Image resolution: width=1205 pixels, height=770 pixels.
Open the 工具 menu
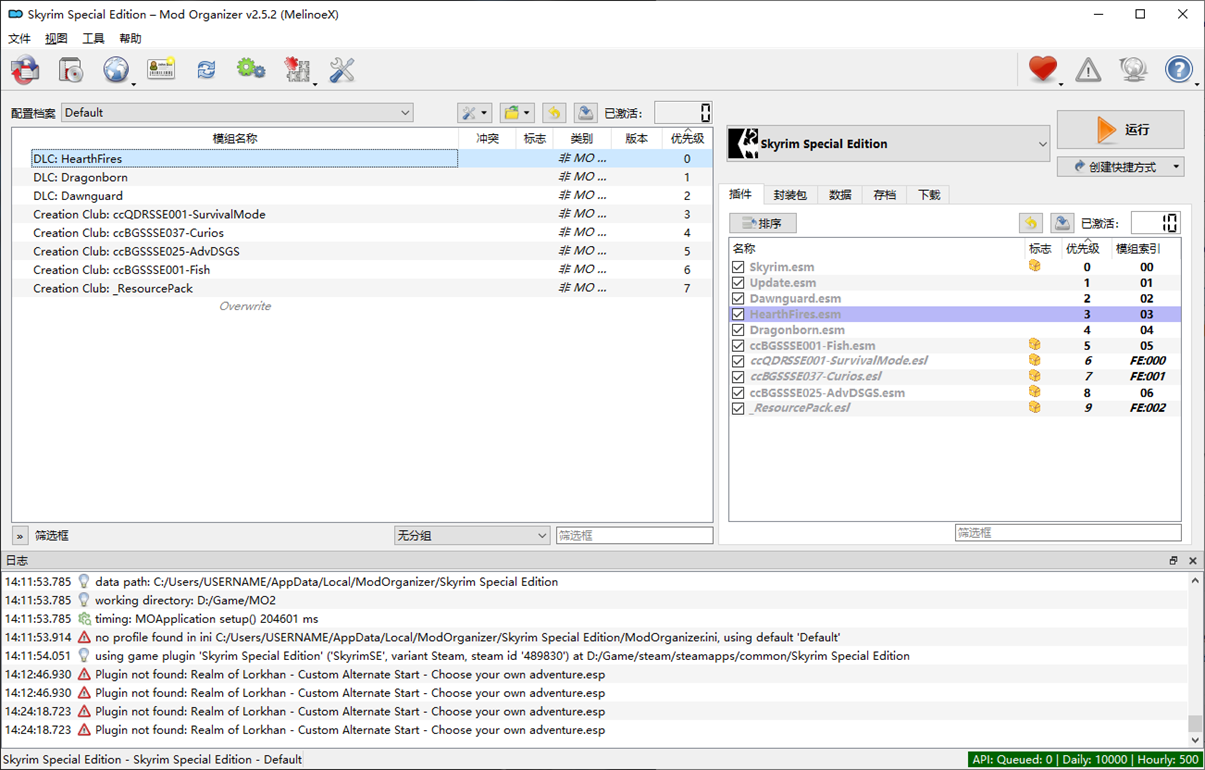pyautogui.click(x=93, y=39)
